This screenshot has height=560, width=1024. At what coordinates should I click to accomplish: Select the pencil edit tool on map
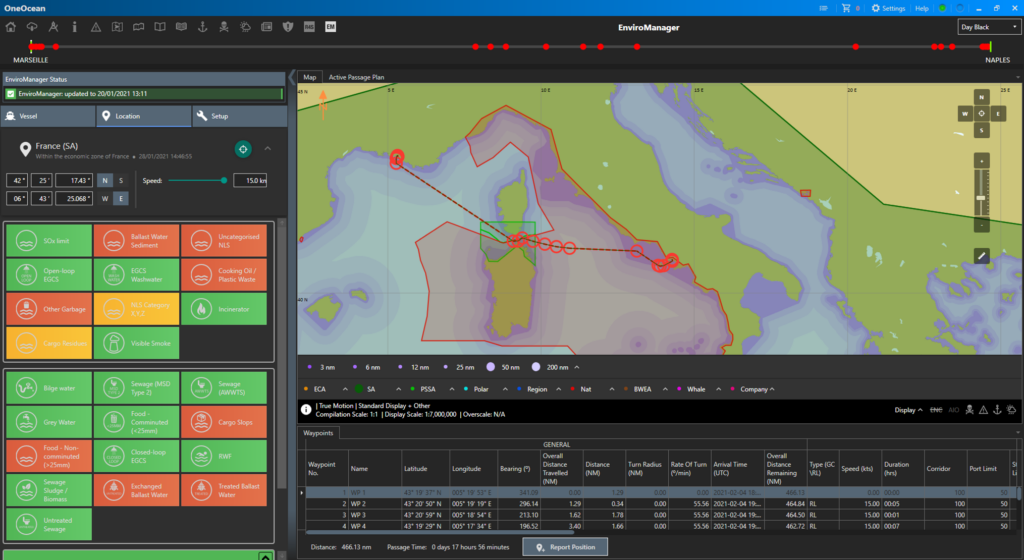(x=982, y=256)
